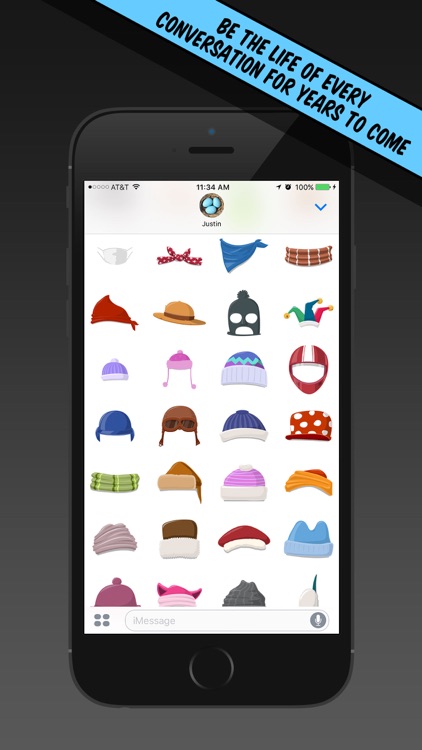The width and height of the screenshot is (422, 750).
Task: Select the white face mask sticker
Action: point(115,255)
